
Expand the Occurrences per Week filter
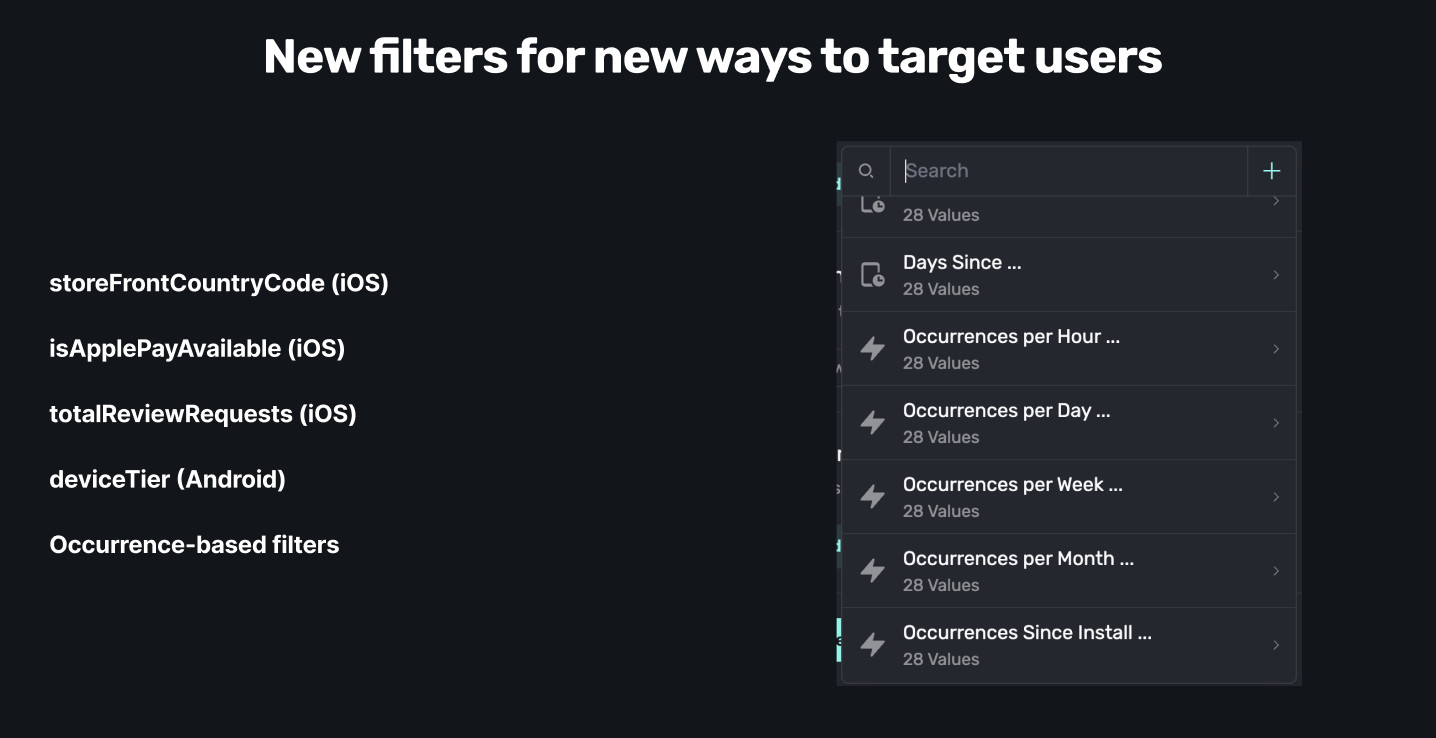coord(1276,496)
